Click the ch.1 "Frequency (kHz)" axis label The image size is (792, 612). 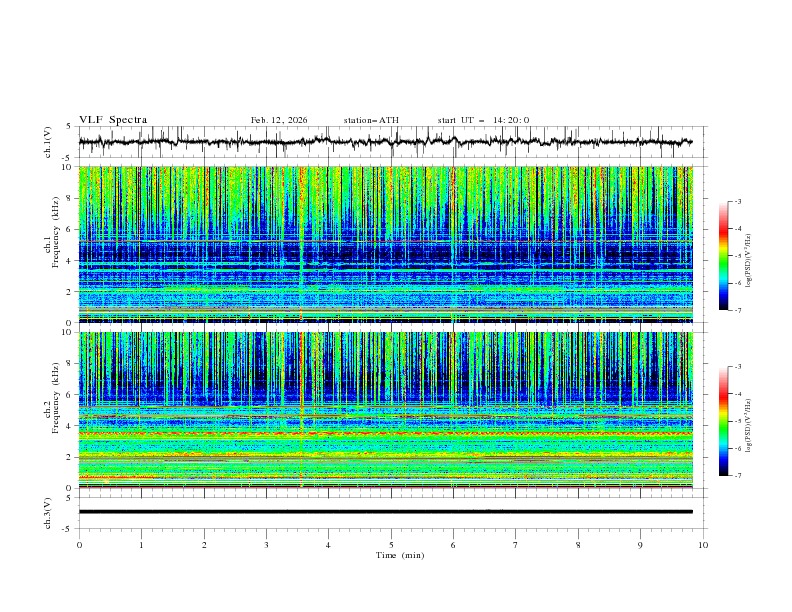coord(56,232)
